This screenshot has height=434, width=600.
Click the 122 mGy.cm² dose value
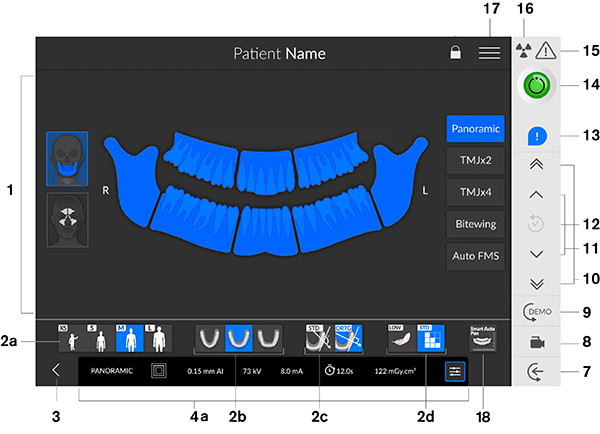tap(395, 371)
